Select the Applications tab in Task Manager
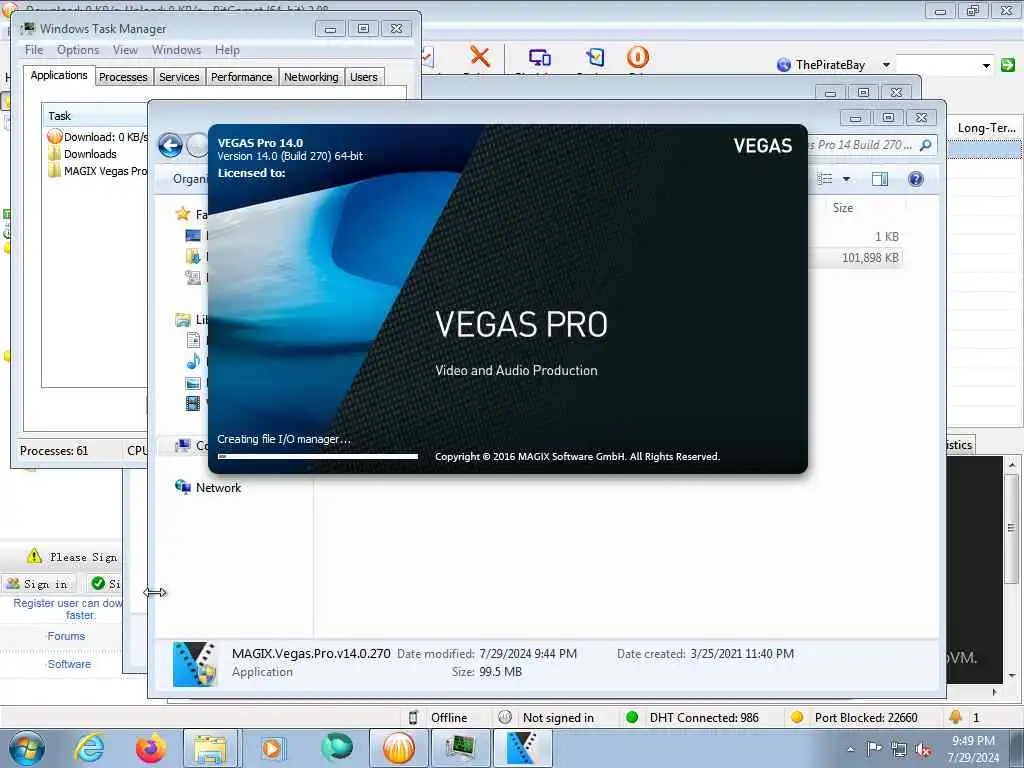Image resolution: width=1024 pixels, height=768 pixels. coord(59,75)
